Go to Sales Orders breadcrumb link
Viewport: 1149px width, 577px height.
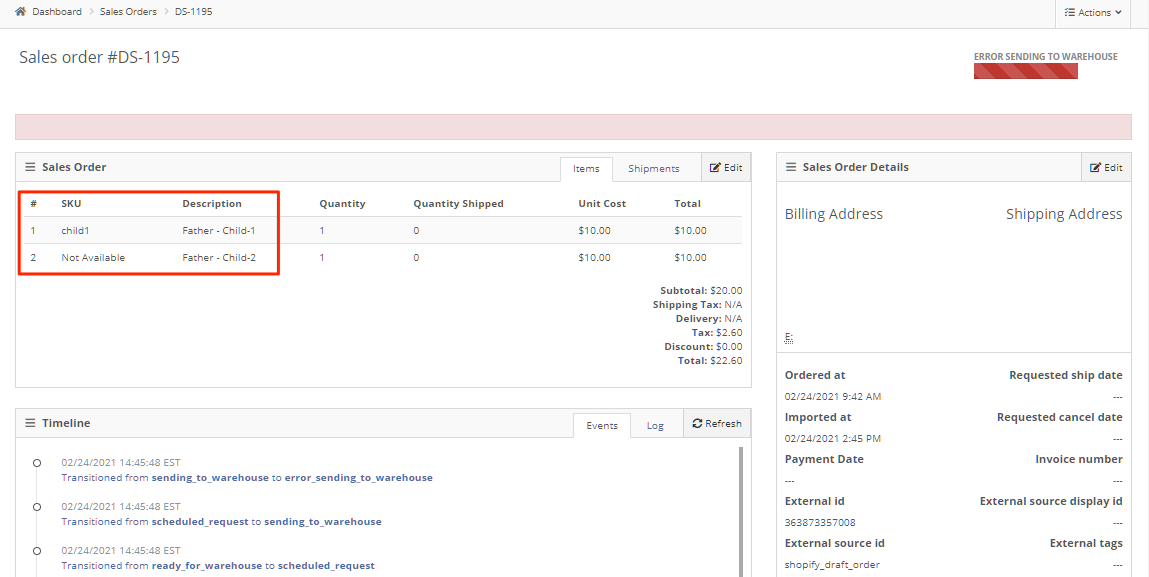click(x=128, y=12)
